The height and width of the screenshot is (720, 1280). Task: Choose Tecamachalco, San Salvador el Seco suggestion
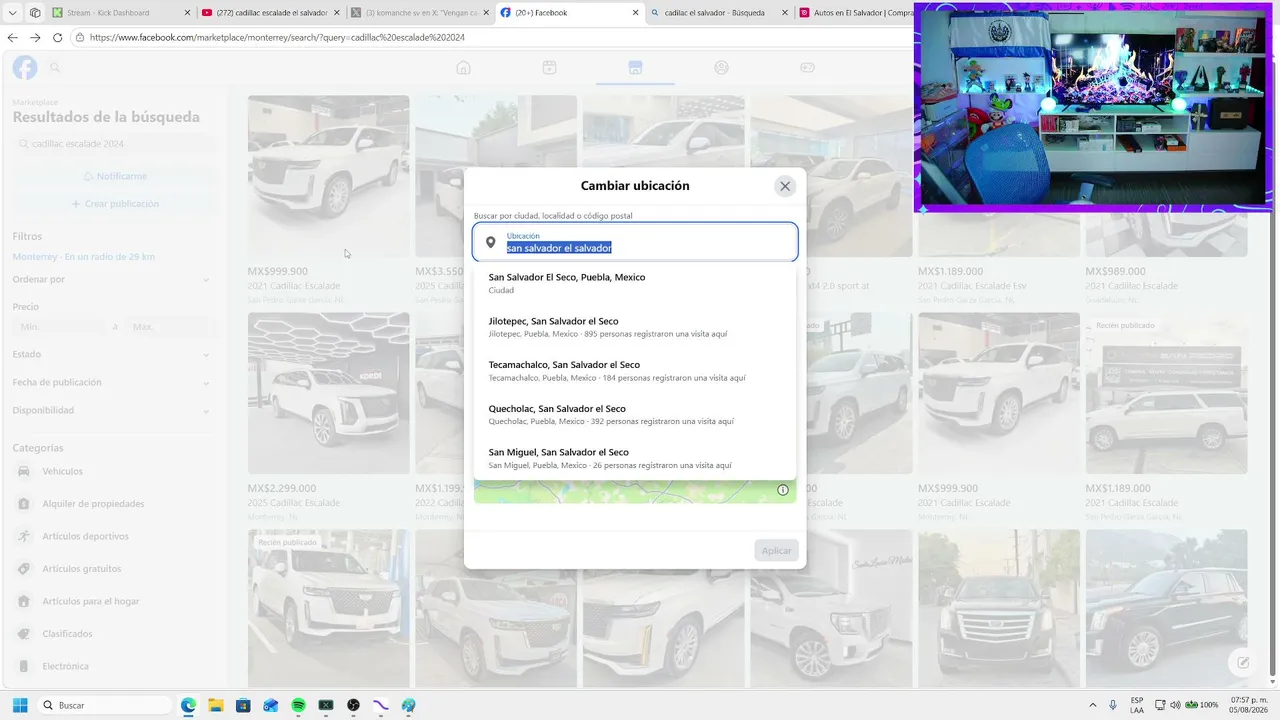pyautogui.click(x=635, y=371)
